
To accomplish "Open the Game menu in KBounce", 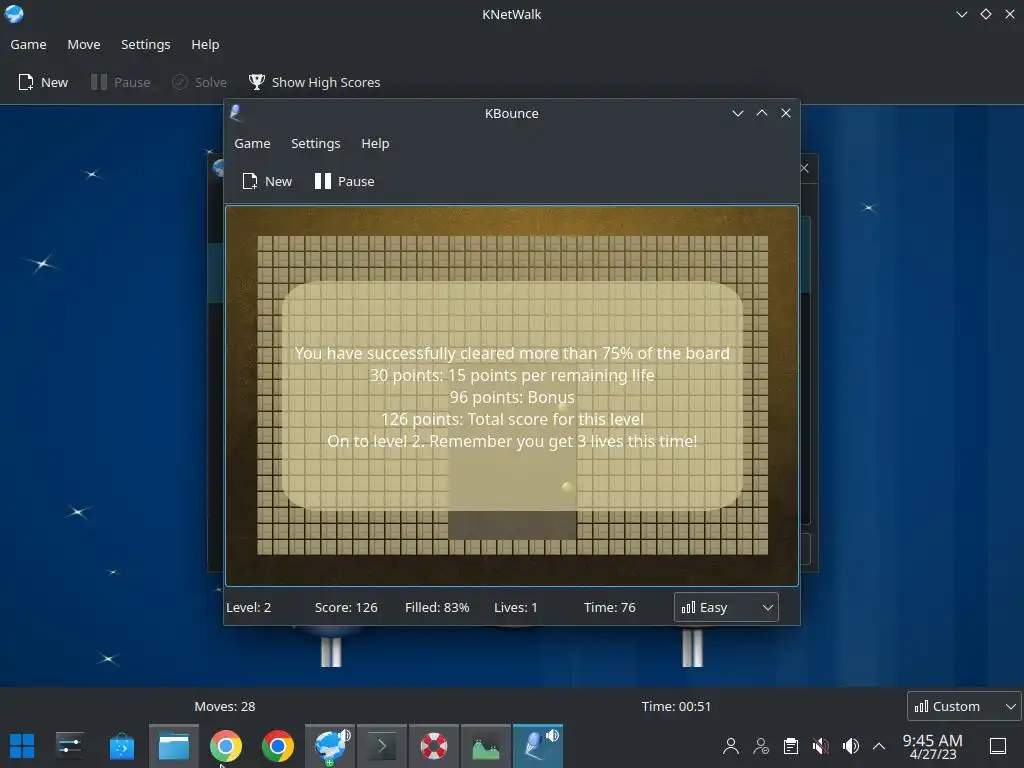I will pyautogui.click(x=252, y=144).
